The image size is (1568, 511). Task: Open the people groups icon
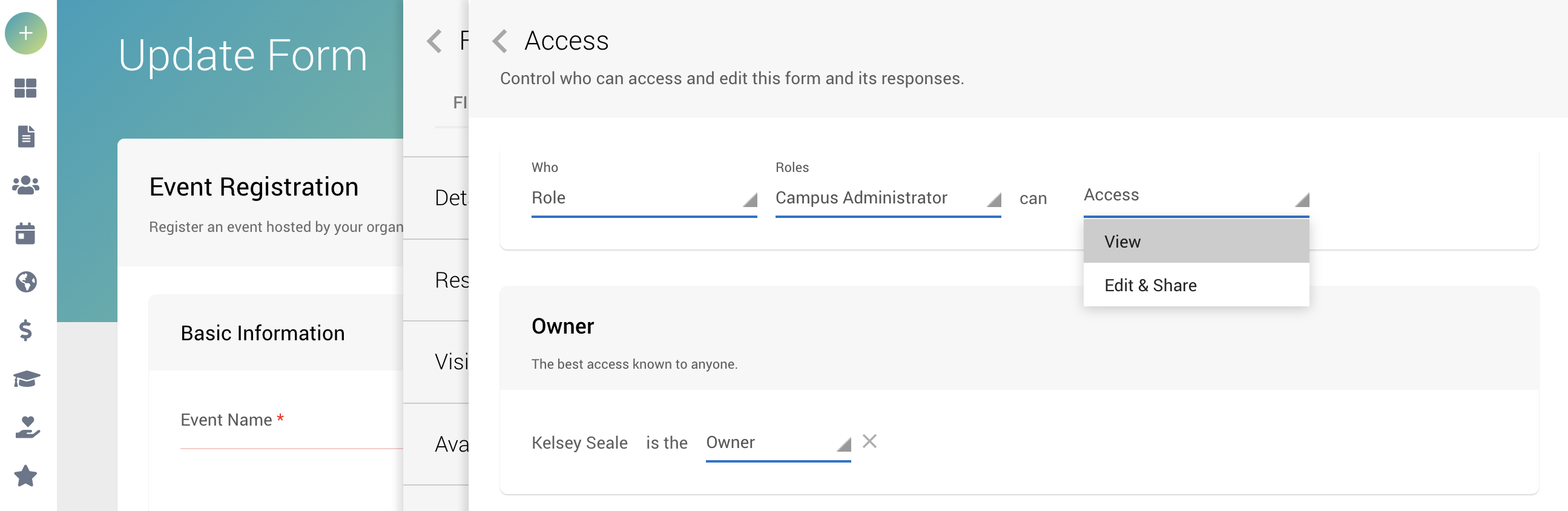pyautogui.click(x=25, y=185)
